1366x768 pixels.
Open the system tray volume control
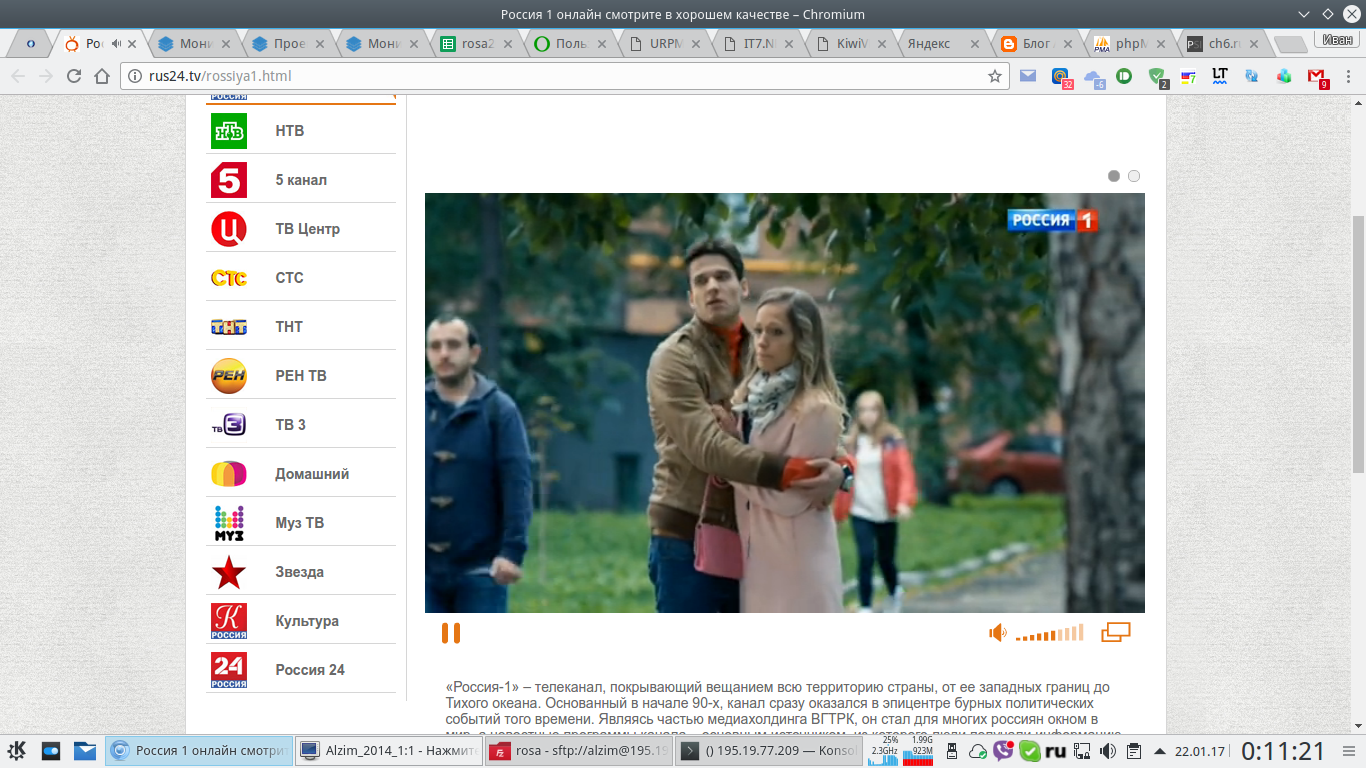[x=1108, y=751]
